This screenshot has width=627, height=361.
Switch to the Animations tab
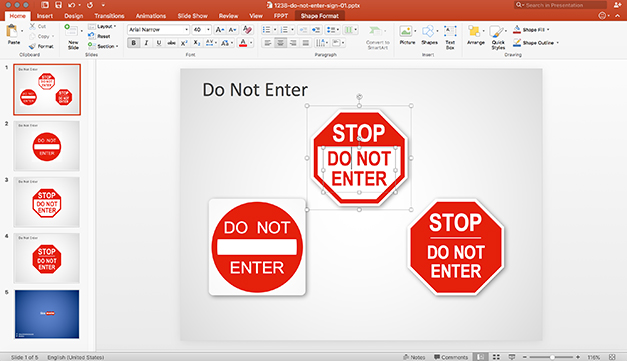(151, 16)
